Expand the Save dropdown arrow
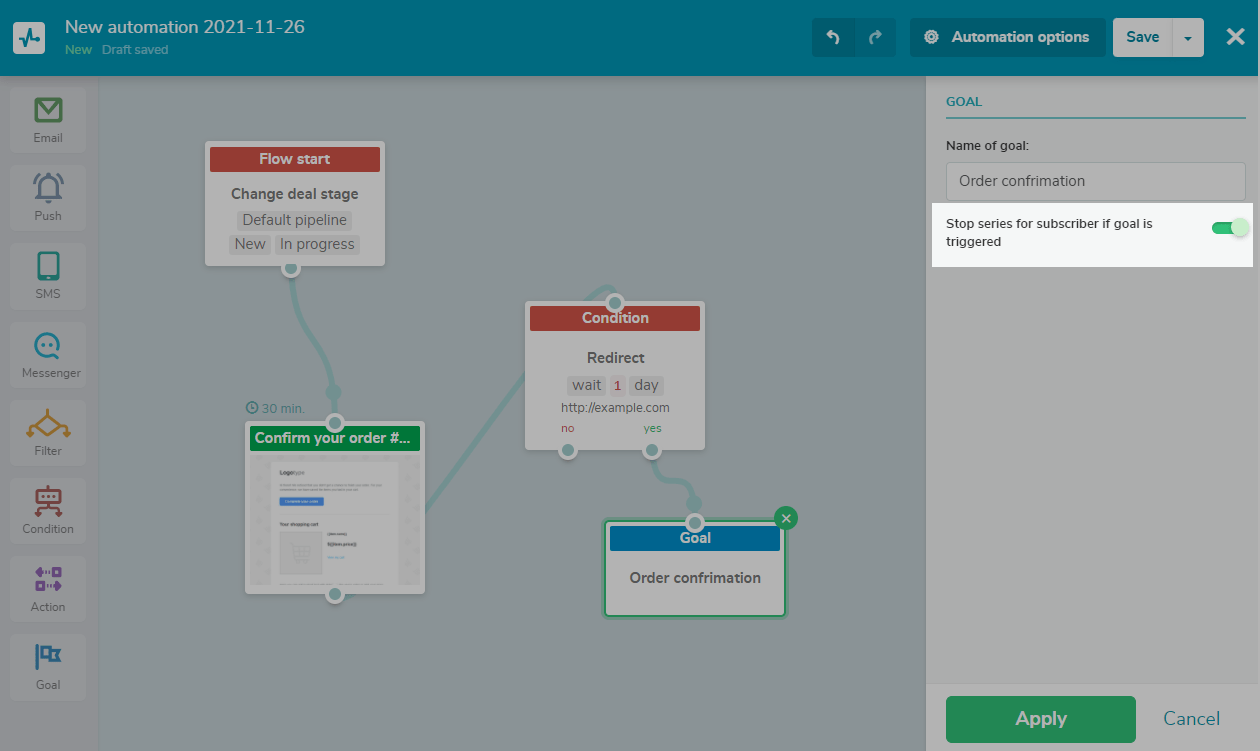 pos(1188,38)
